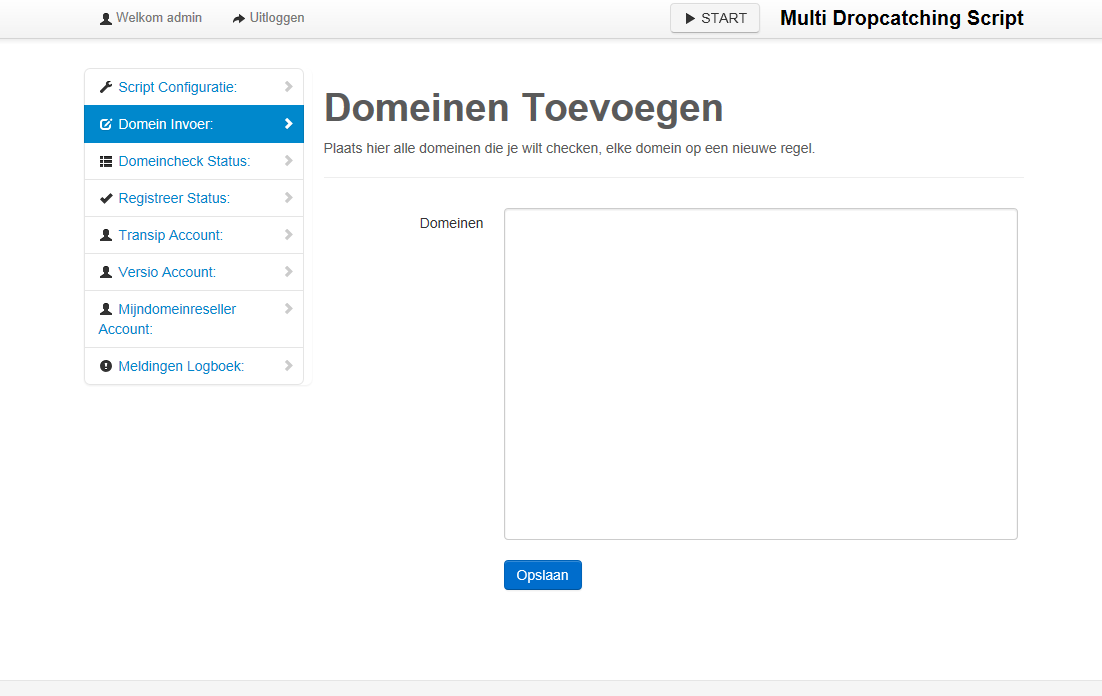This screenshot has height=696, width=1102.
Task: Click the Welkom admin link
Action: pyautogui.click(x=158, y=18)
